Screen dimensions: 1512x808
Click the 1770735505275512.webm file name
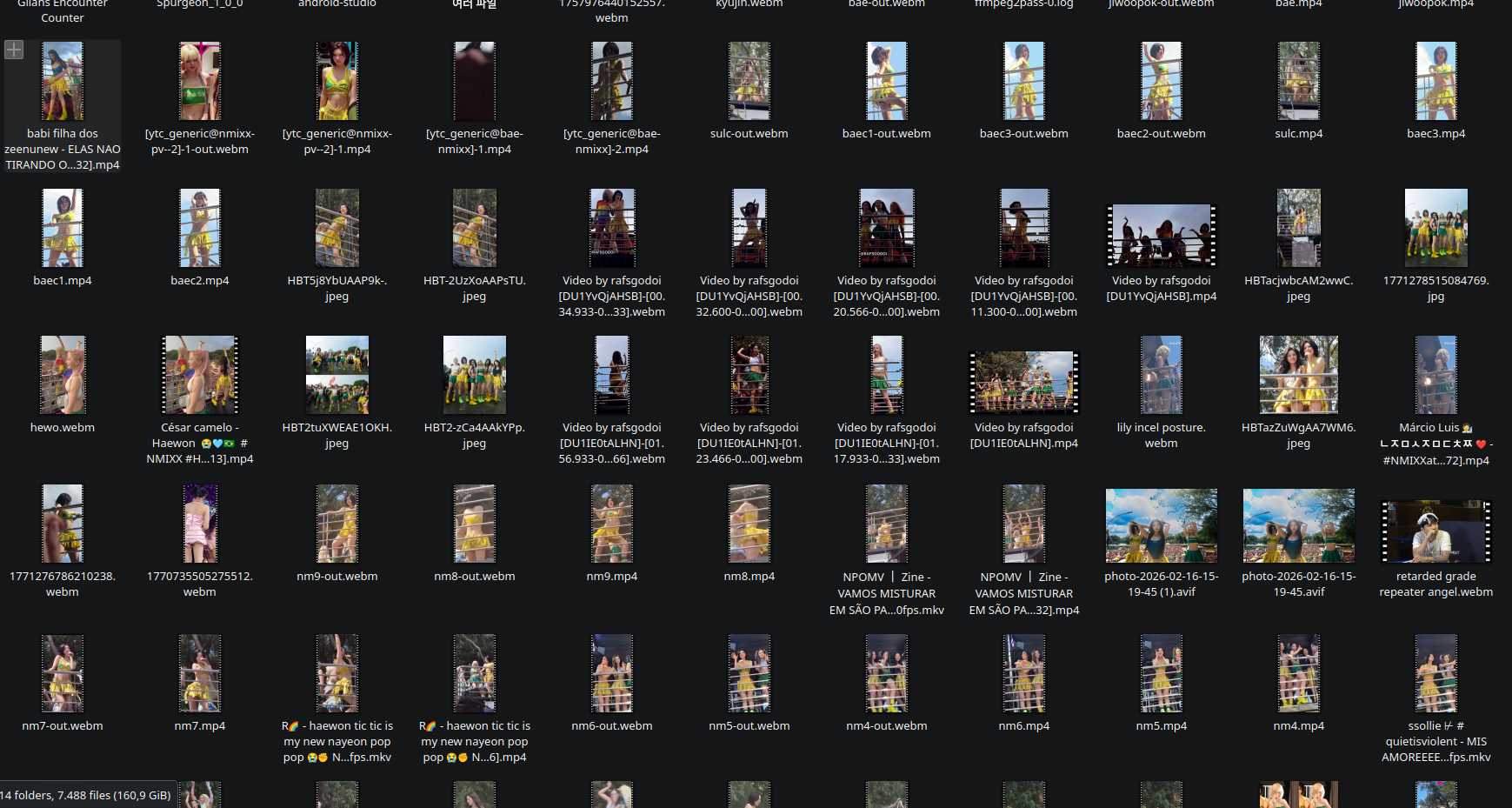pos(200,584)
